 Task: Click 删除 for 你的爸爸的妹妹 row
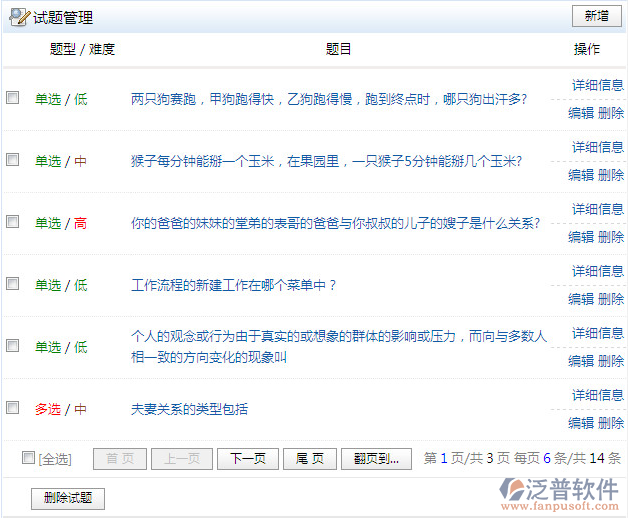(611, 237)
